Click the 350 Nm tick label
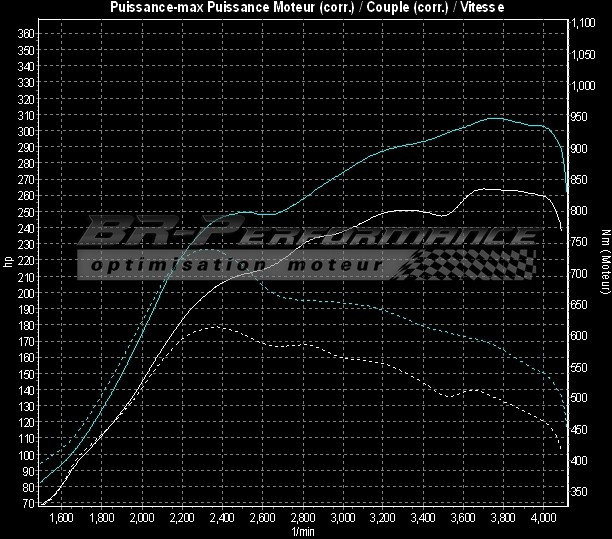This screenshot has height=539, width=612. pos(582,492)
